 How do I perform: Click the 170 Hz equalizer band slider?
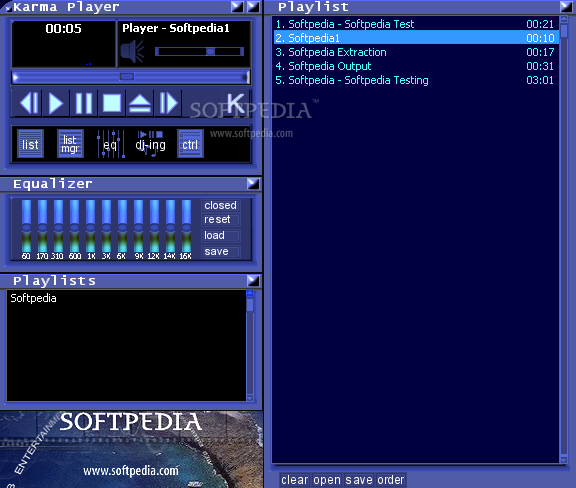[x=43, y=226]
